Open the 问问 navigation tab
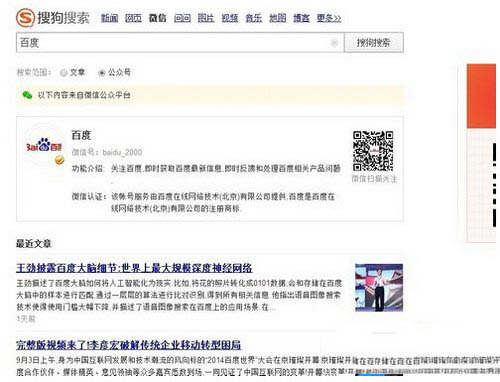The height and width of the screenshot is (382, 500). point(182,18)
